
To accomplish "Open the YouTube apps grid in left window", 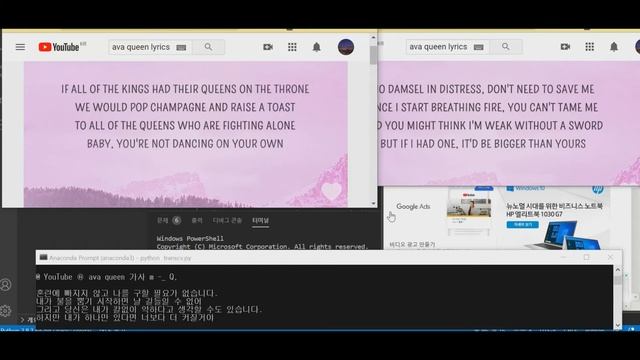I will [292, 47].
